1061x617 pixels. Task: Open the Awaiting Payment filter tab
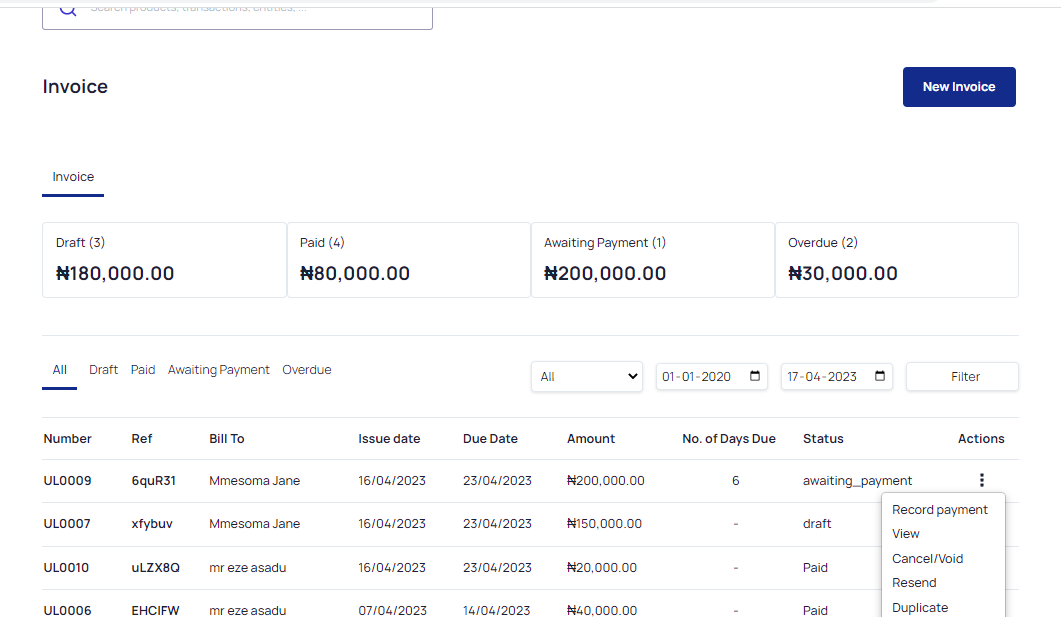click(219, 369)
